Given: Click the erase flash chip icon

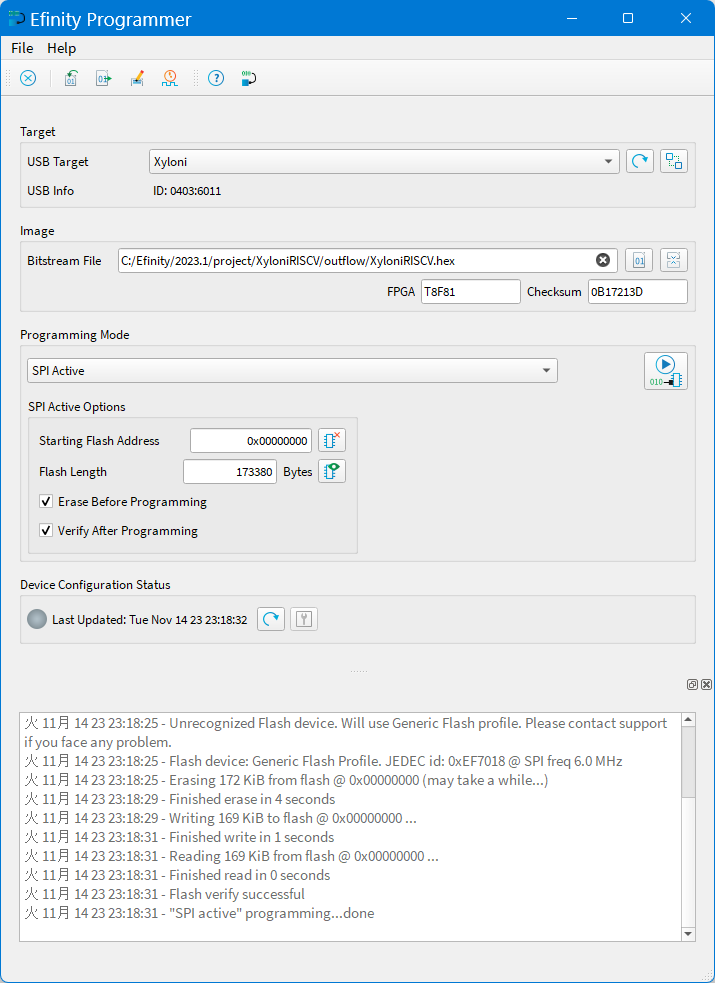Looking at the screenshot, I should coord(331,440).
